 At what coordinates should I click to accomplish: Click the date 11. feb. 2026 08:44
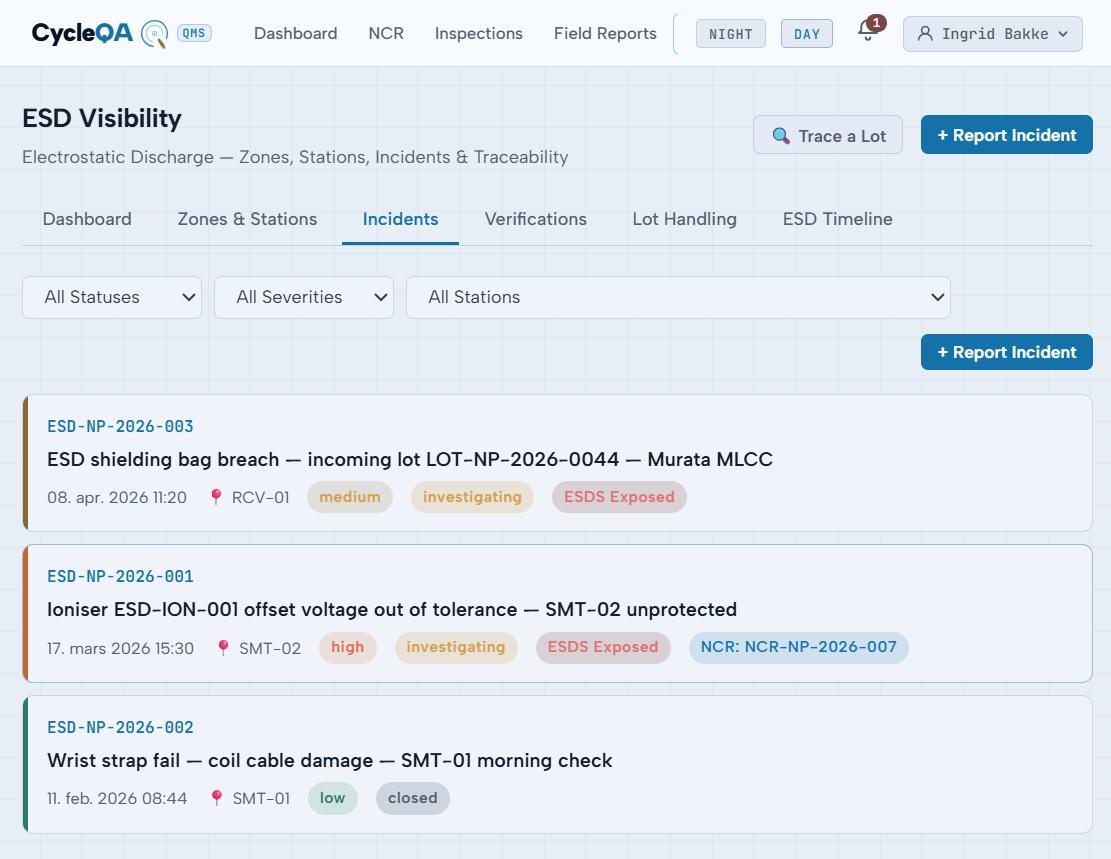117,799
